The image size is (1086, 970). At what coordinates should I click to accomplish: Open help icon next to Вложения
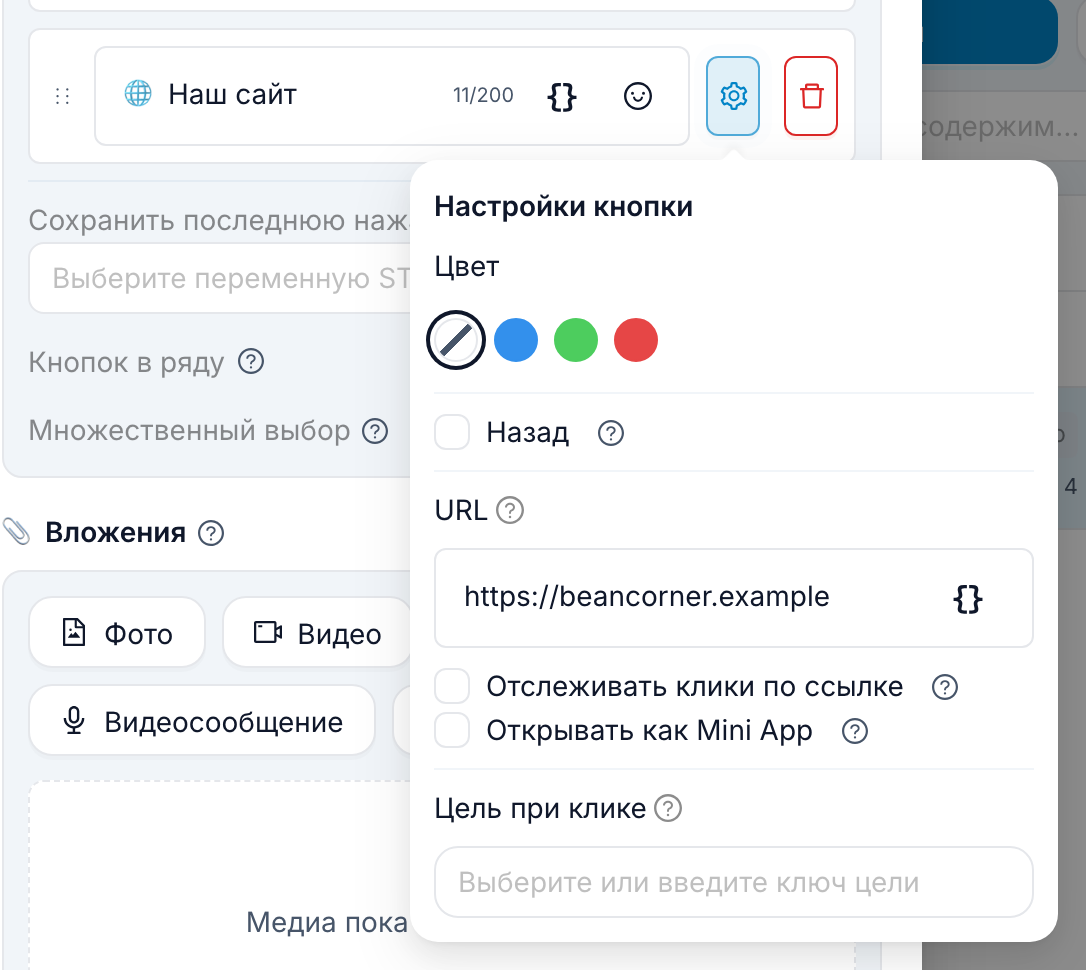tap(211, 533)
